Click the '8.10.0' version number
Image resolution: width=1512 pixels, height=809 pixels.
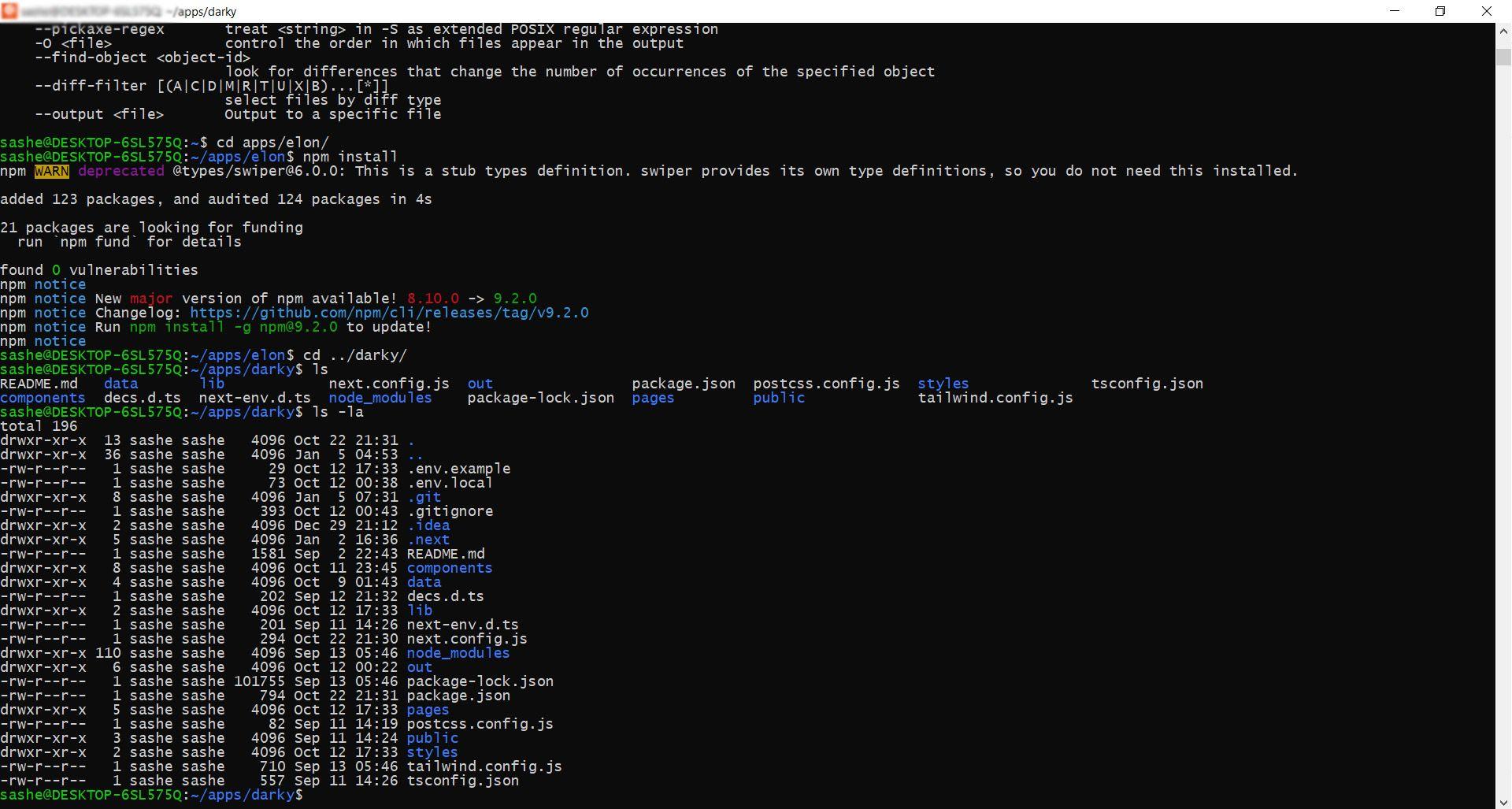point(433,299)
